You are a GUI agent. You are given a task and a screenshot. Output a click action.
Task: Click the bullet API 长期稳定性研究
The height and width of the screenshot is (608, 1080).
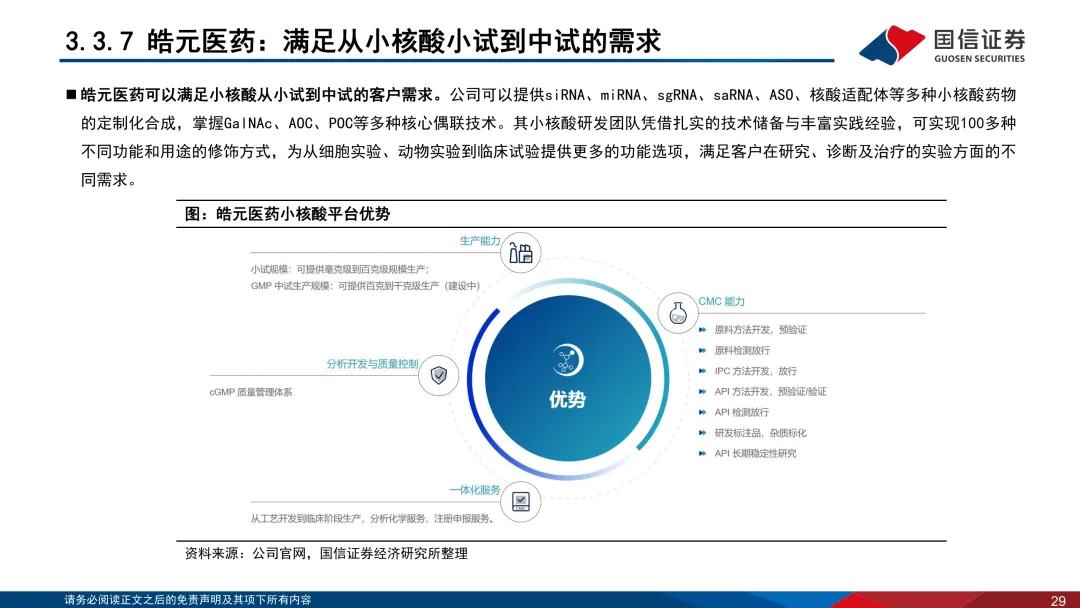[755, 454]
